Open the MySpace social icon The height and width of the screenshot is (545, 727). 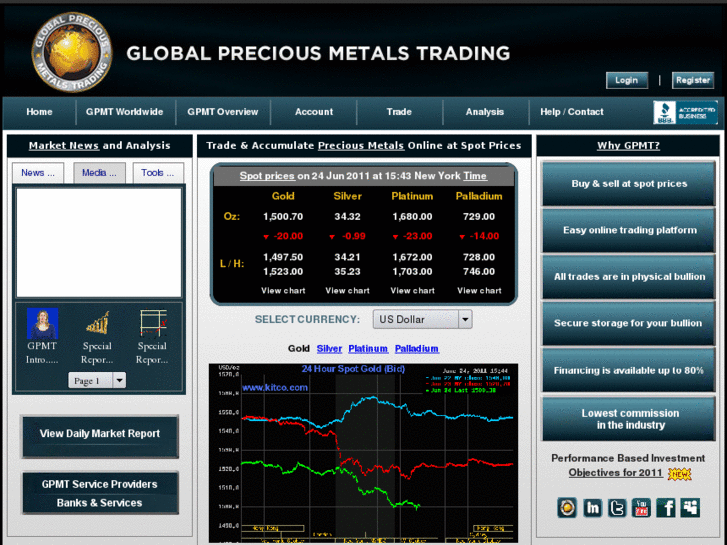tap(690, 507)
